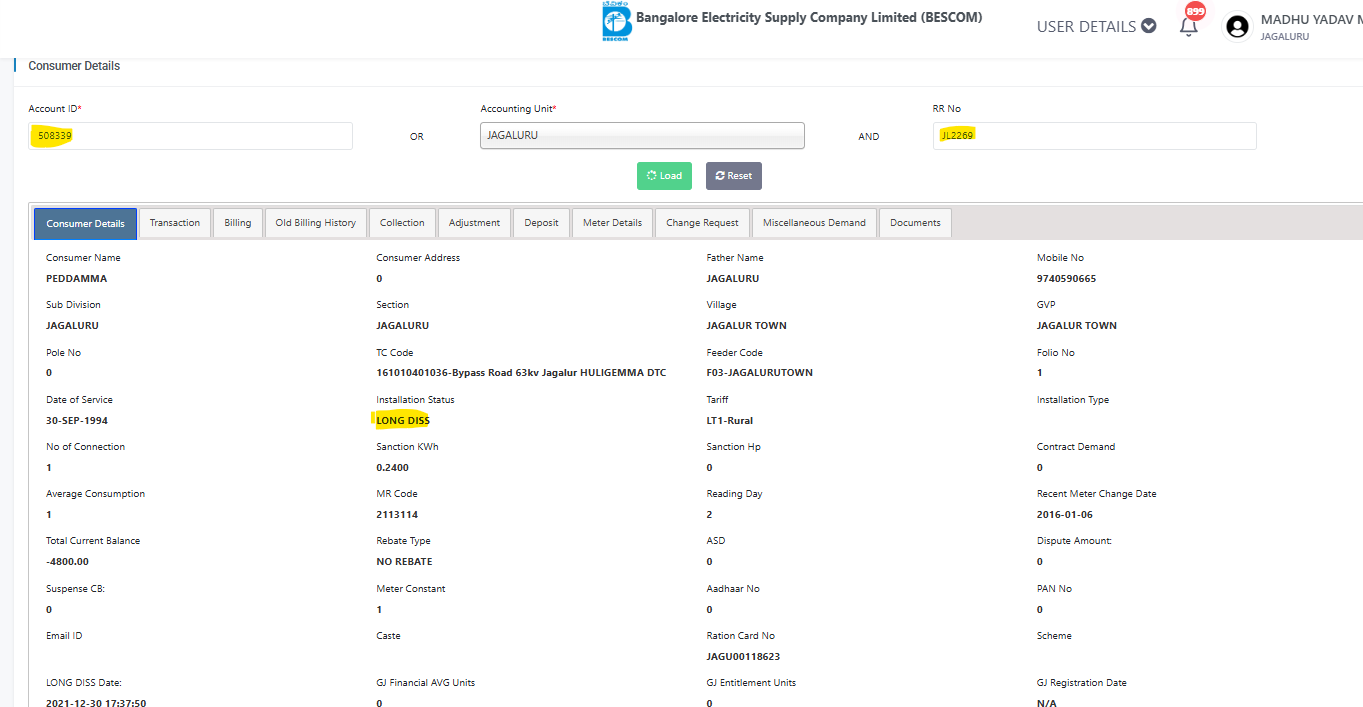Click the consumer name PEDDAMMA

[x=77, y=279]
